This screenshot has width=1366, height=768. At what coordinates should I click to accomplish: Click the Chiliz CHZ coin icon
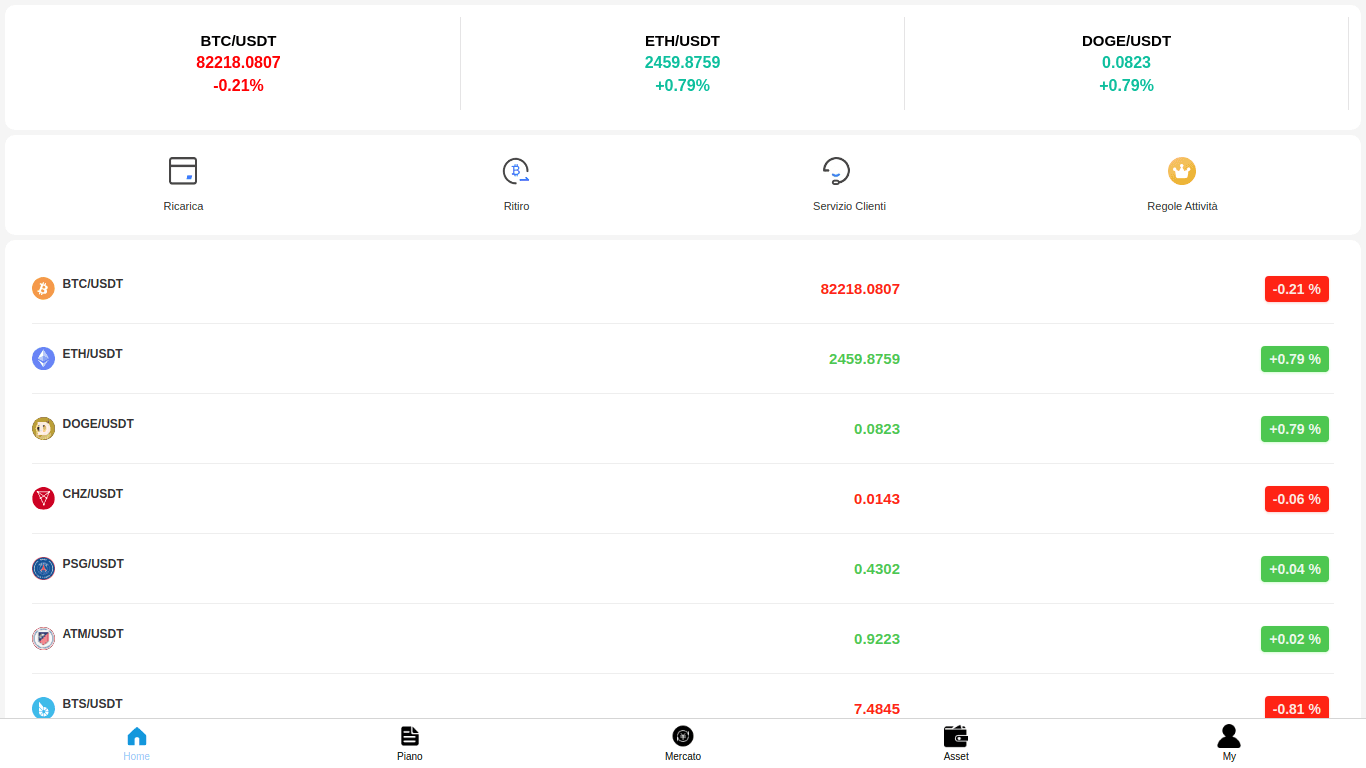click(43, 498)
